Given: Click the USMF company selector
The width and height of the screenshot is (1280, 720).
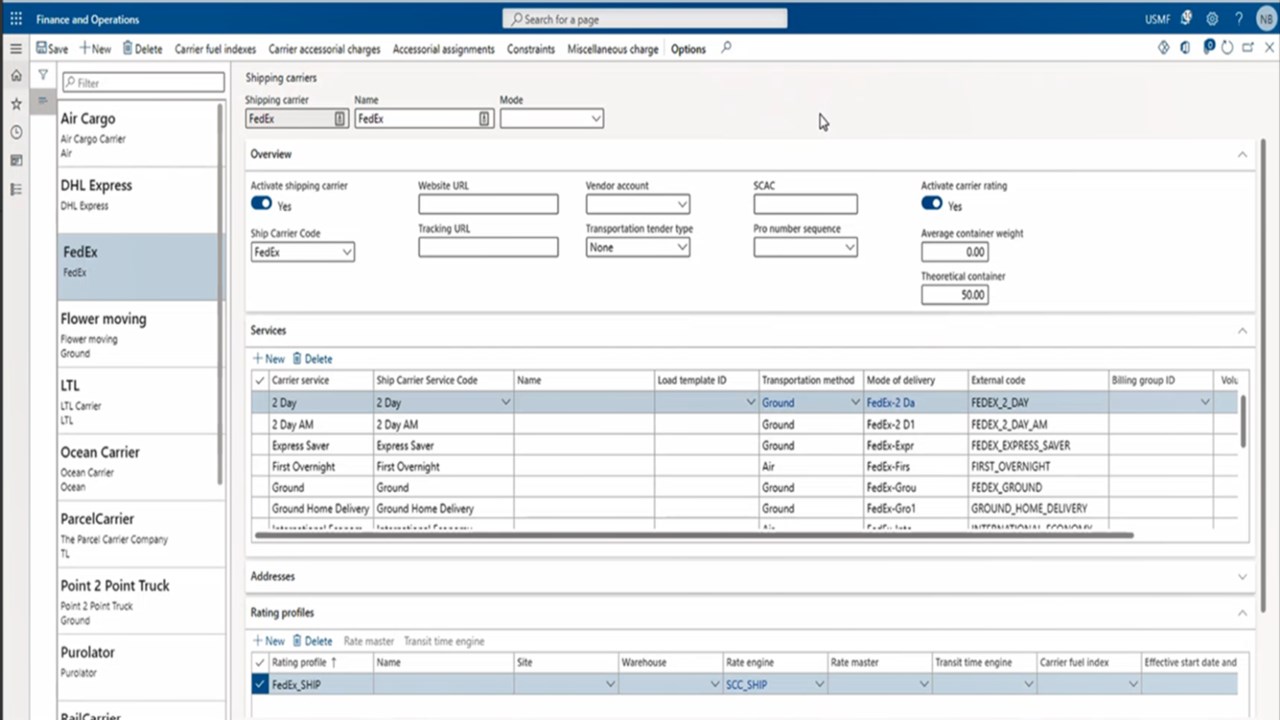Looking at the screenshot, I should pyautogui.click(x=1158, y=19).
